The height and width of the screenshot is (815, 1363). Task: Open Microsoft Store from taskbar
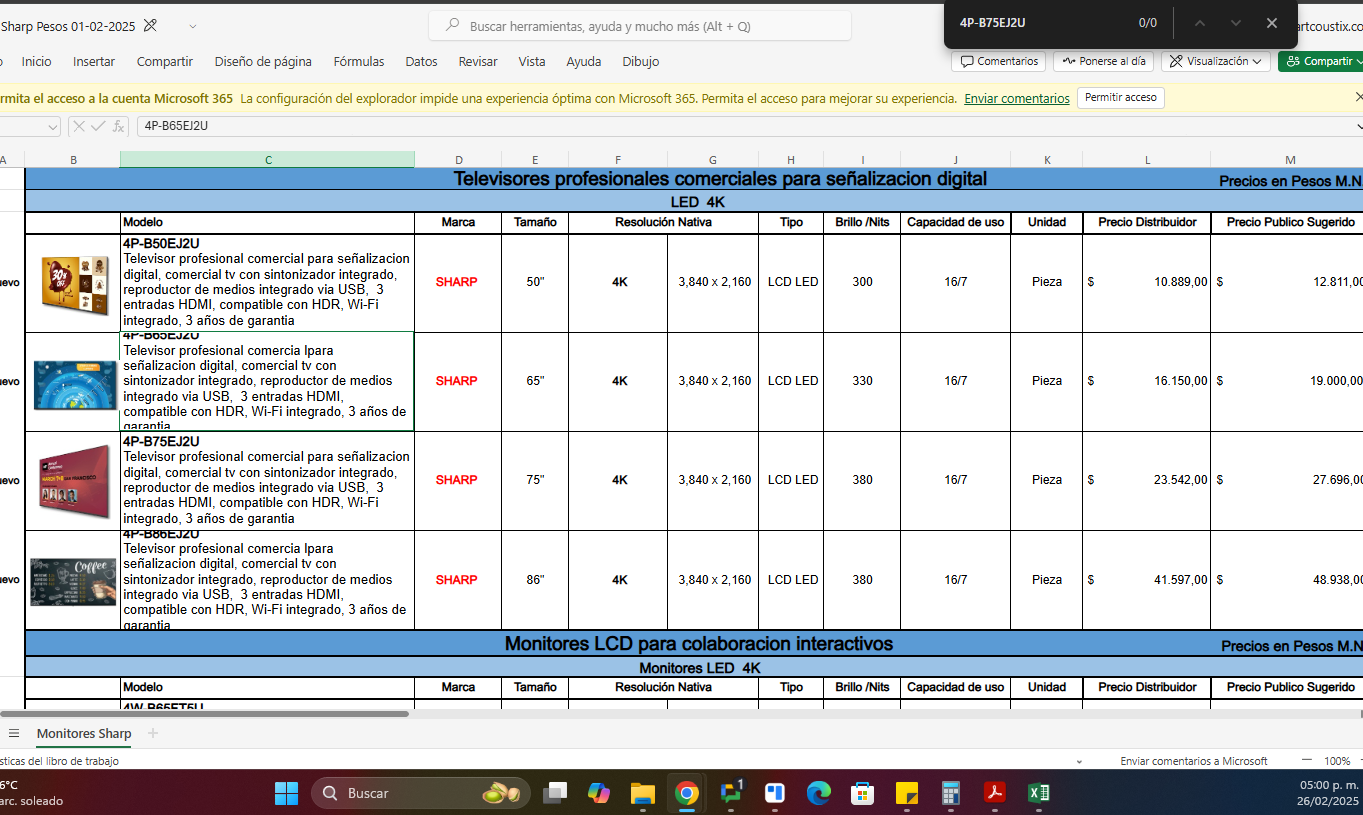[x=863, y=793]
